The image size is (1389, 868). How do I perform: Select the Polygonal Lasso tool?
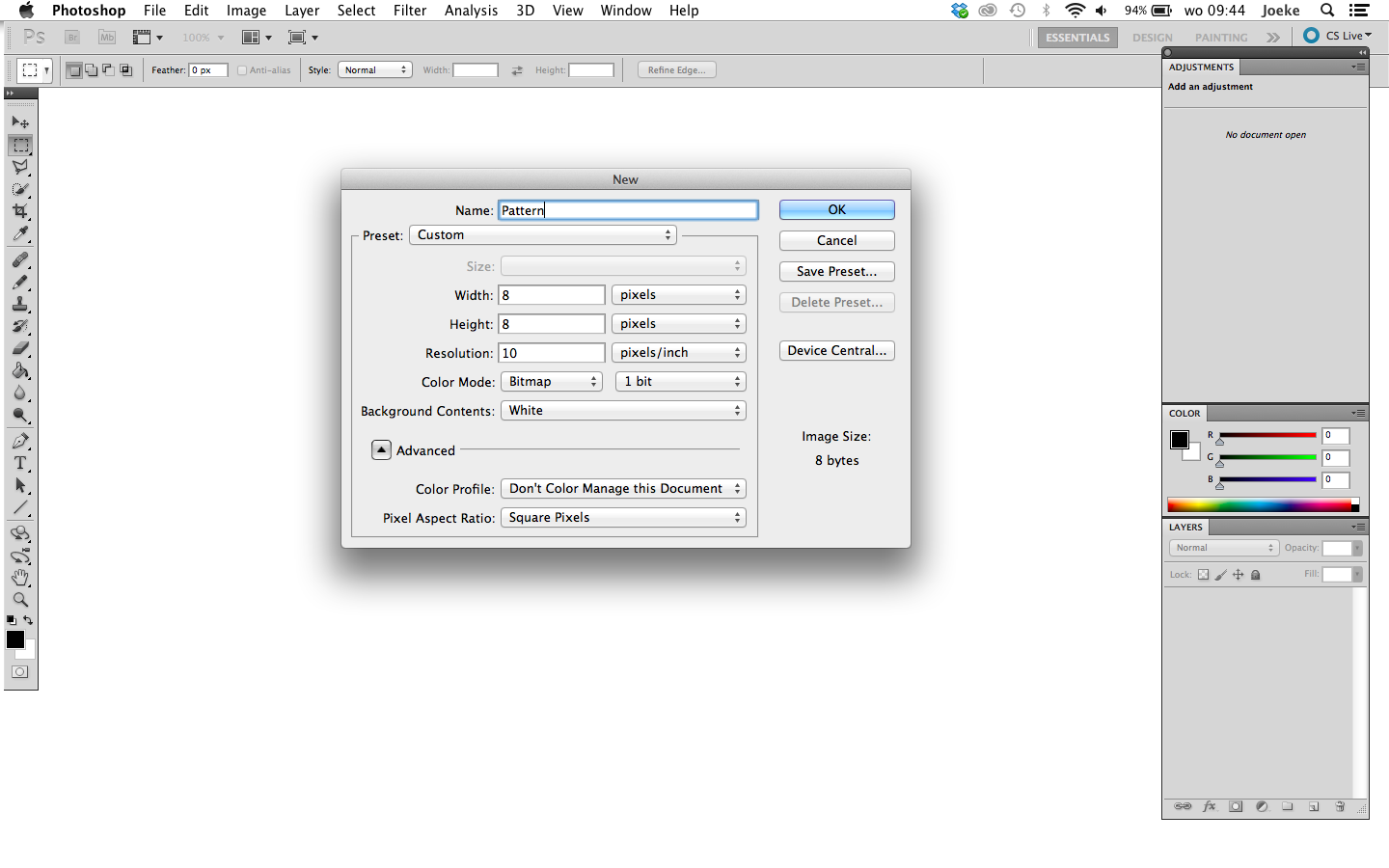pos(20,168)
